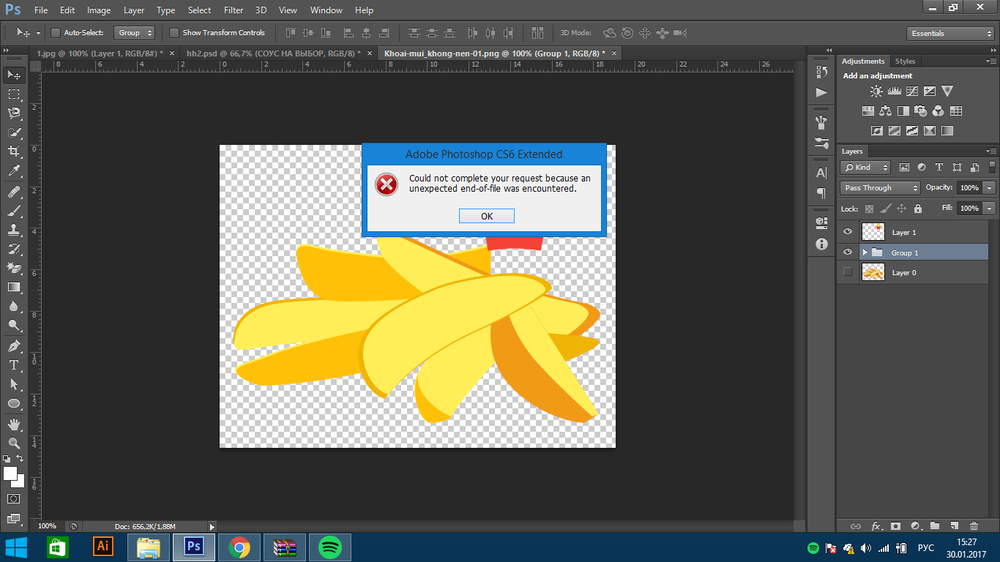
Task: Switch to the Styles panel tab
Action: (x=905, y=62)
